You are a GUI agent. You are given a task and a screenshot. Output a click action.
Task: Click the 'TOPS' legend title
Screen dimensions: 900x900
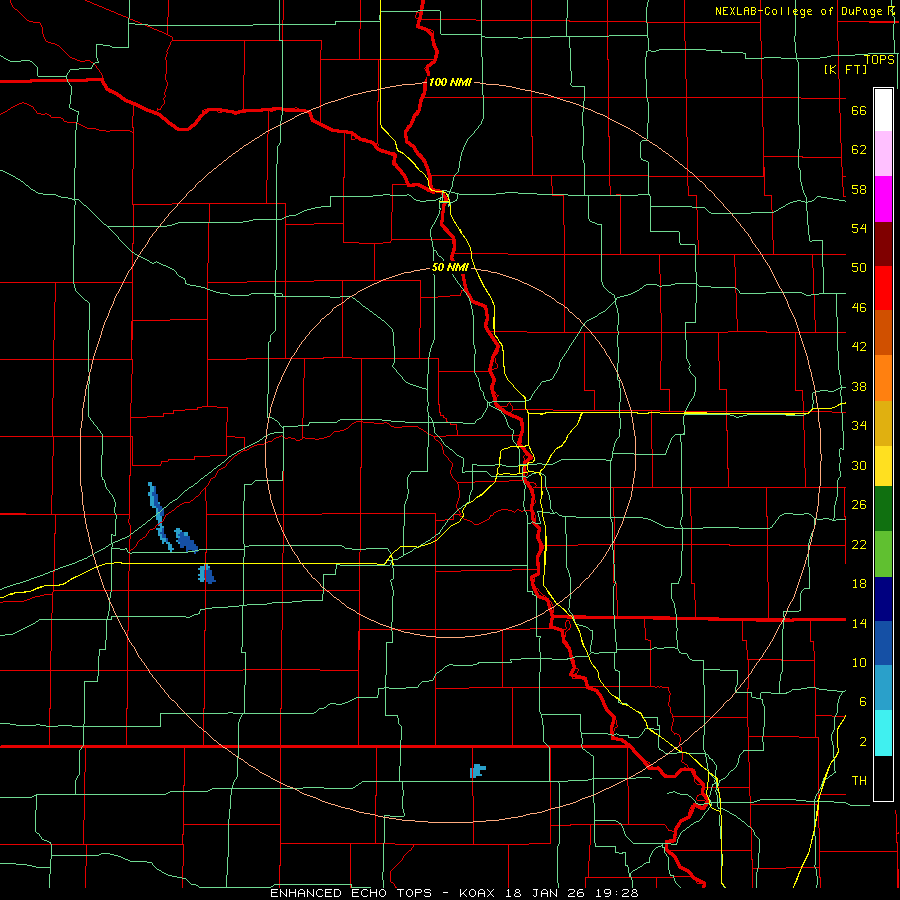[x=879, y=60]
